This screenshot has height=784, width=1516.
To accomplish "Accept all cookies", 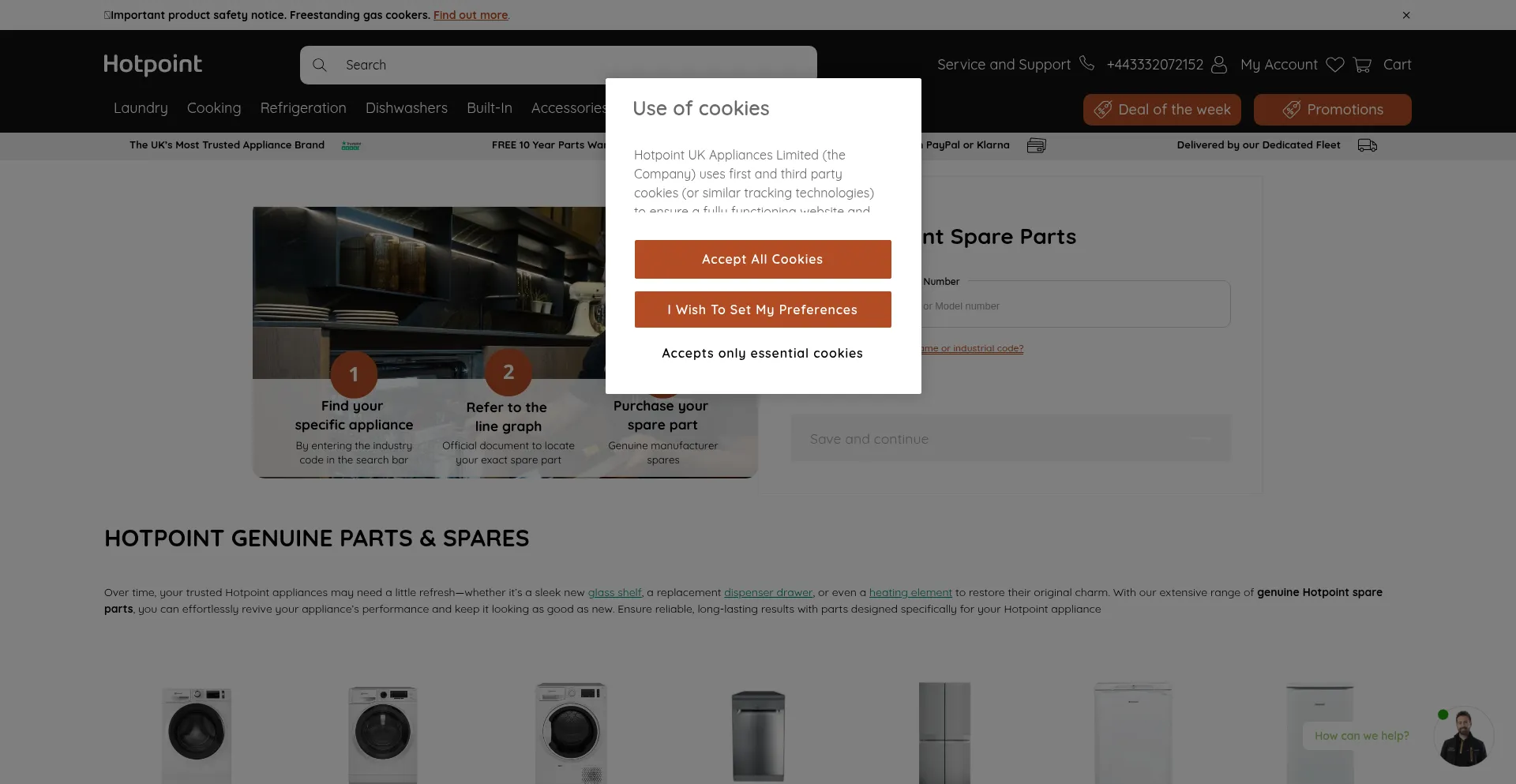I will tap(763, 259).
